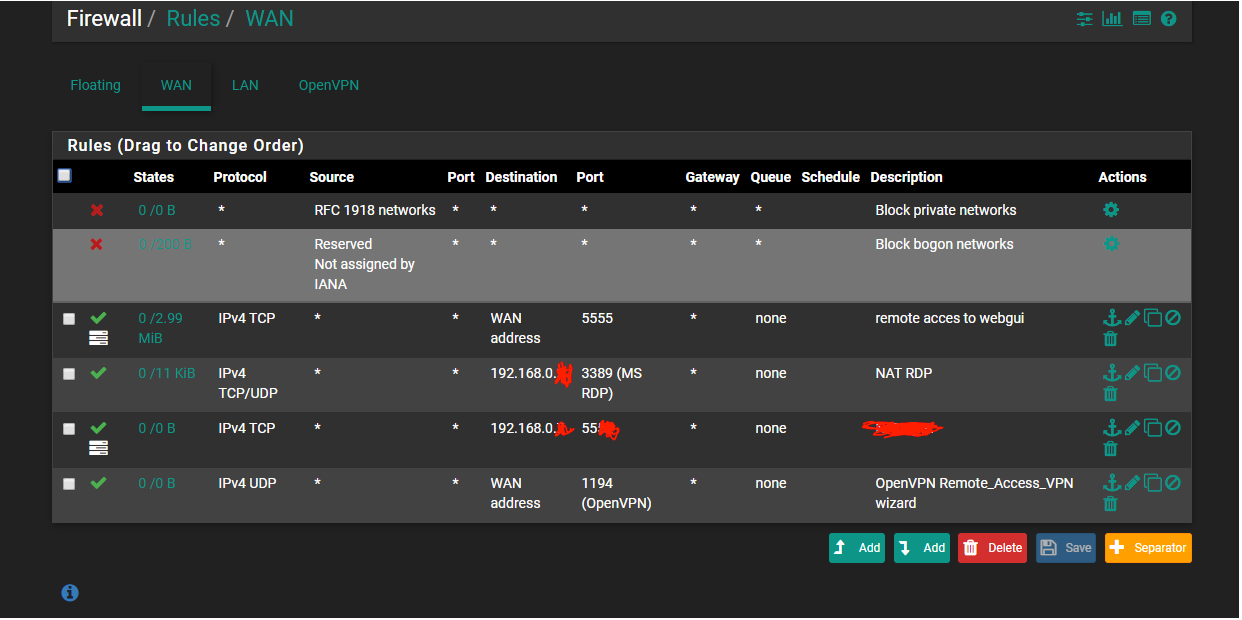
Task: Switch to the Floating tab
Action: click(96, 85)
